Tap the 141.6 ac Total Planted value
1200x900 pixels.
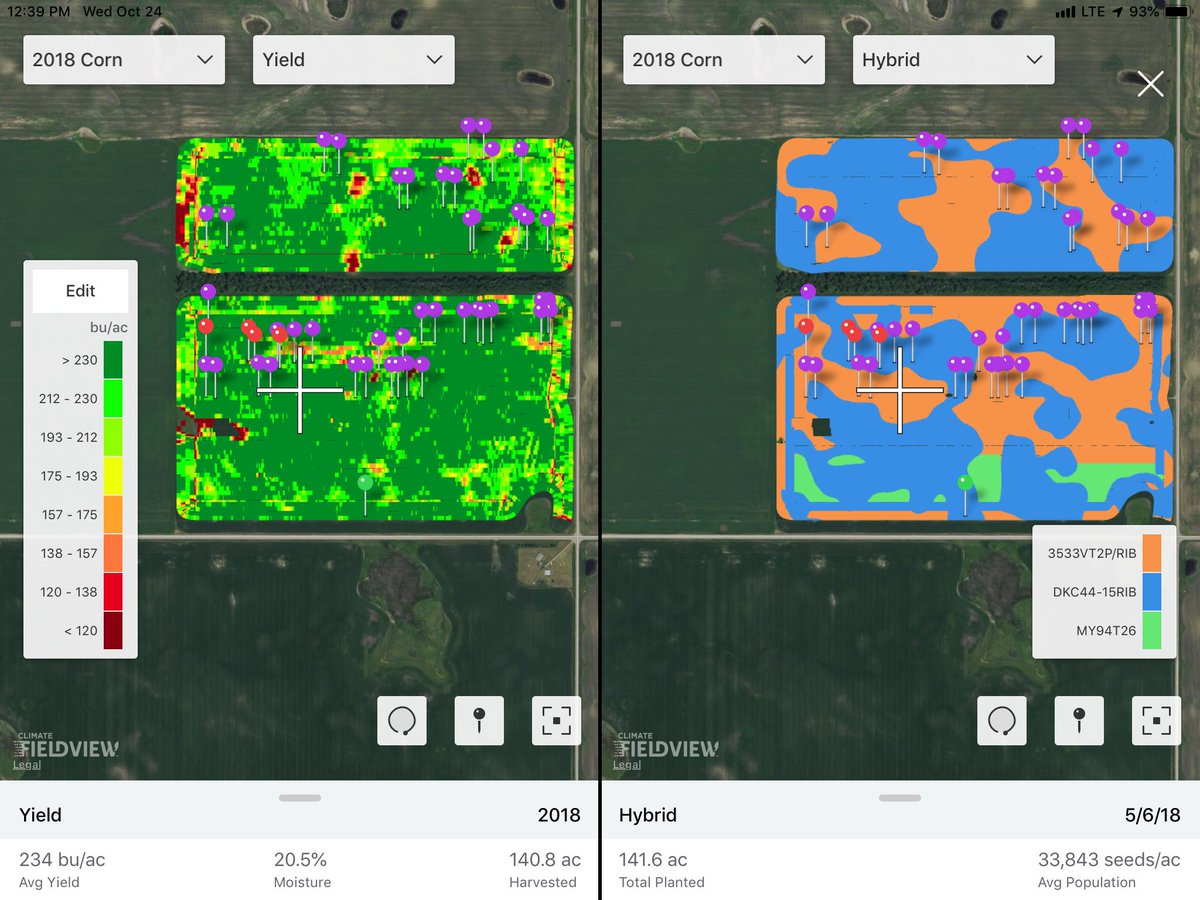[653, 860]
